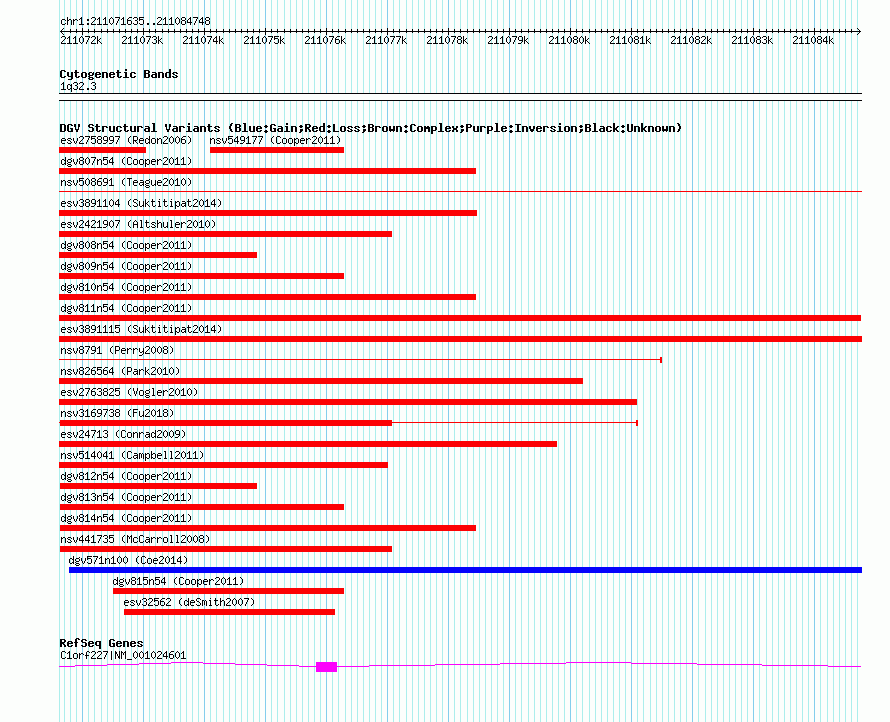Viewport: 890px width, 722px height.
Task: Click the dgv814n54 (Cooper2011) label
Action: click(x=126, y=518)
